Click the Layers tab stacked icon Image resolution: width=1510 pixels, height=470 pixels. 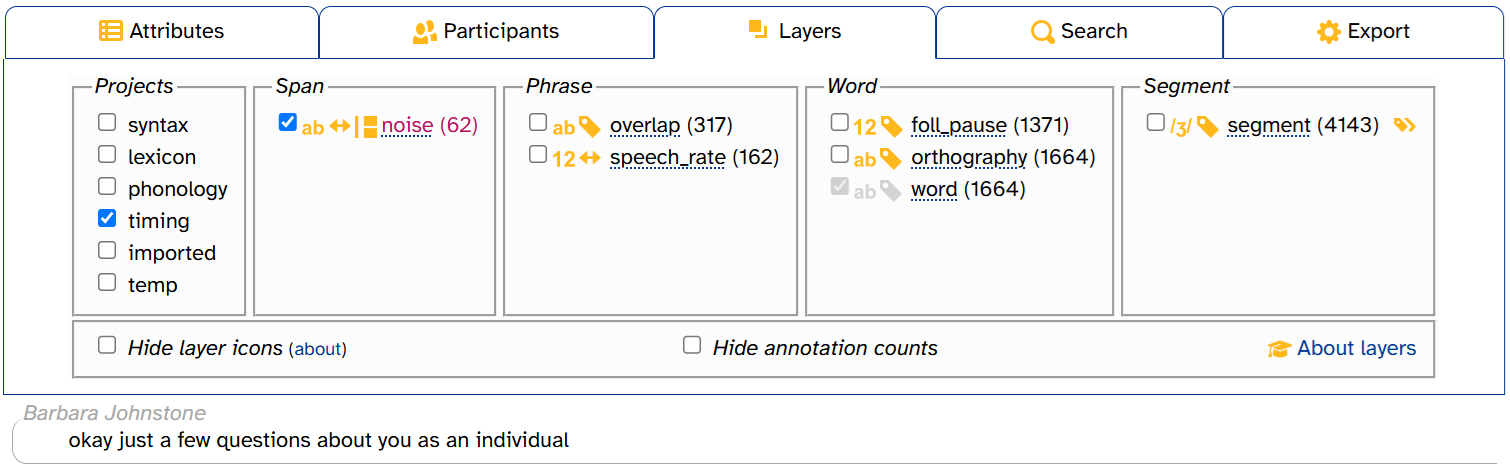tap(758, 30)
